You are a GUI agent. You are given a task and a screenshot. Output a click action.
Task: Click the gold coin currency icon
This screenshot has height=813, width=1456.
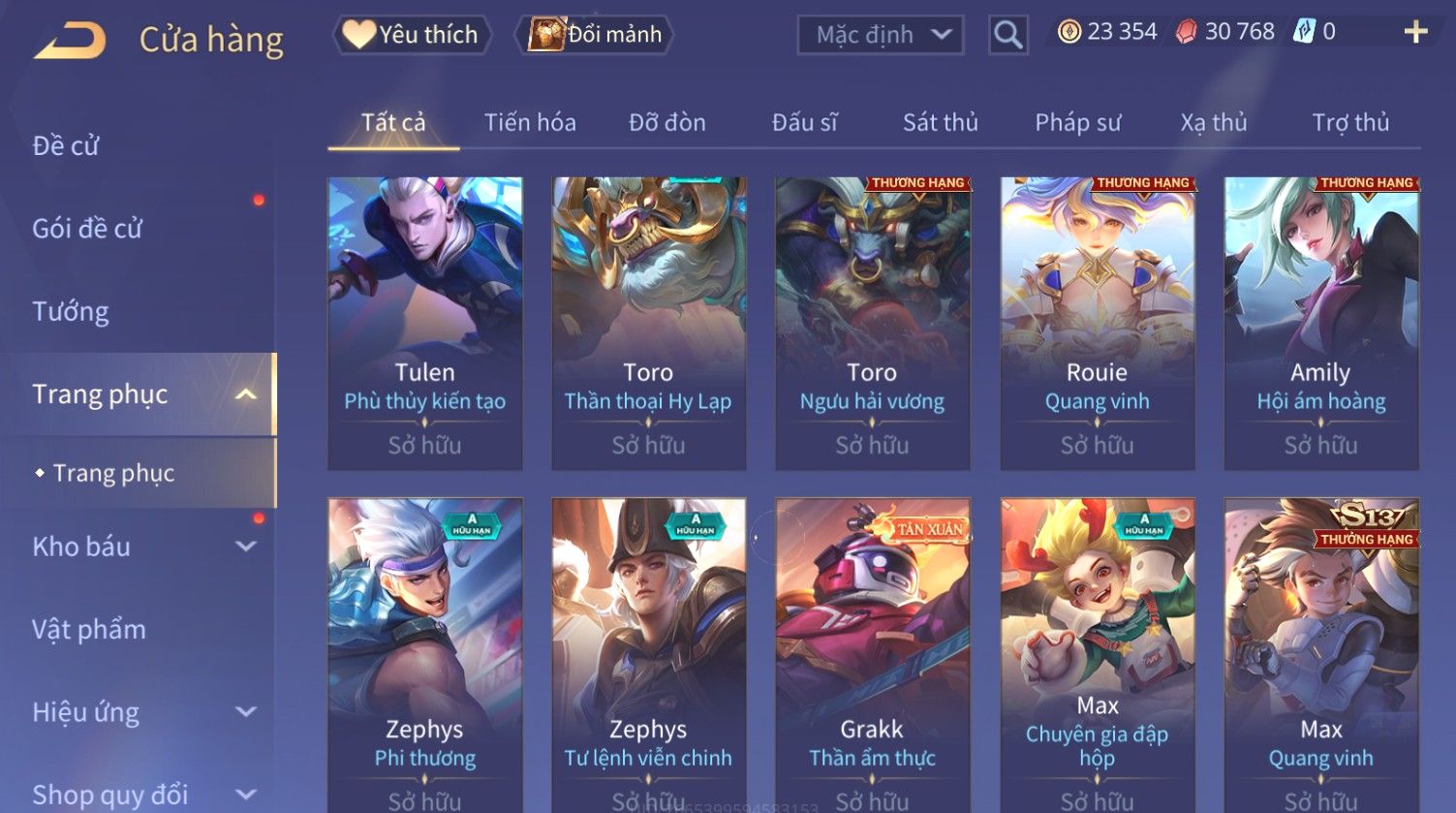(1069, 32)
